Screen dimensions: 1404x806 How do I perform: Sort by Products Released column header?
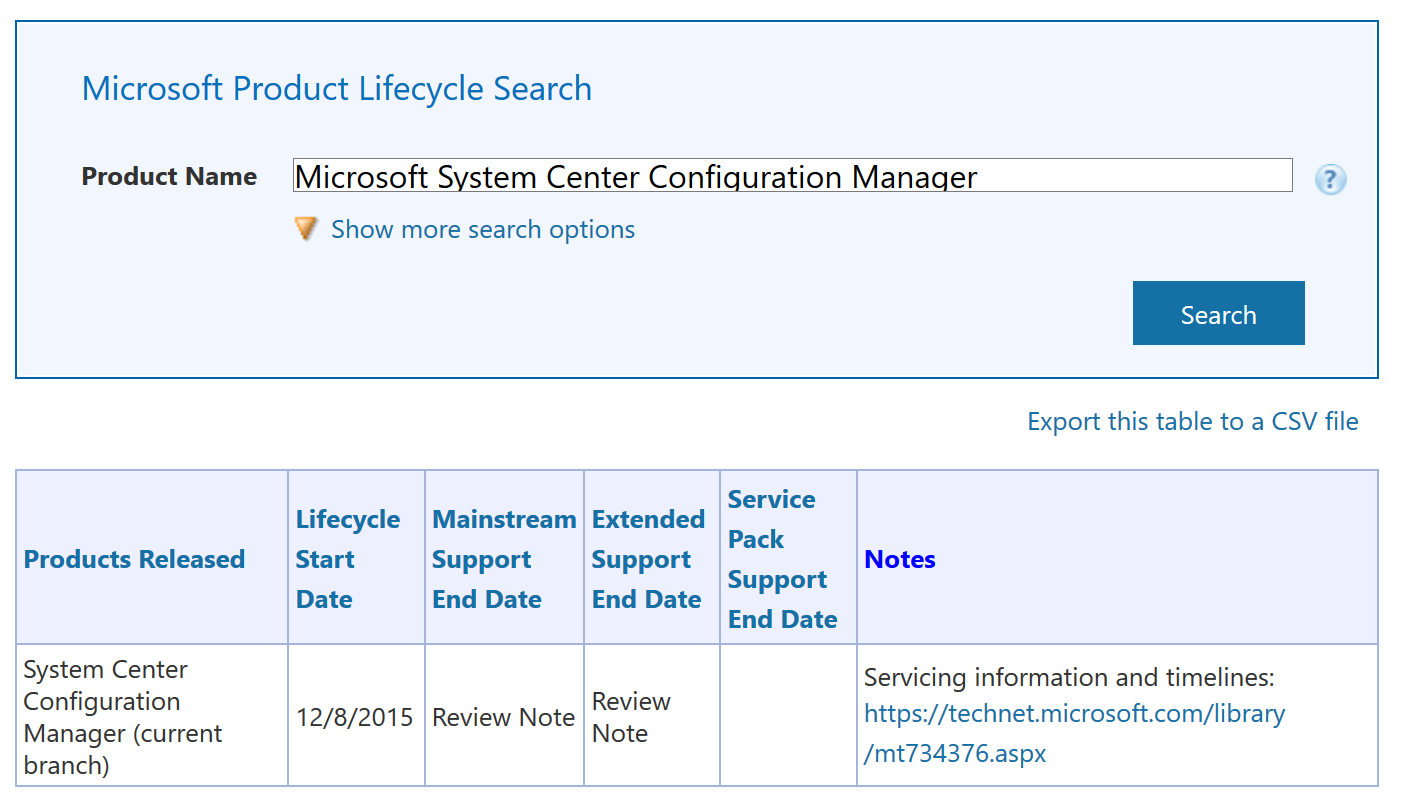click(134, 559)
